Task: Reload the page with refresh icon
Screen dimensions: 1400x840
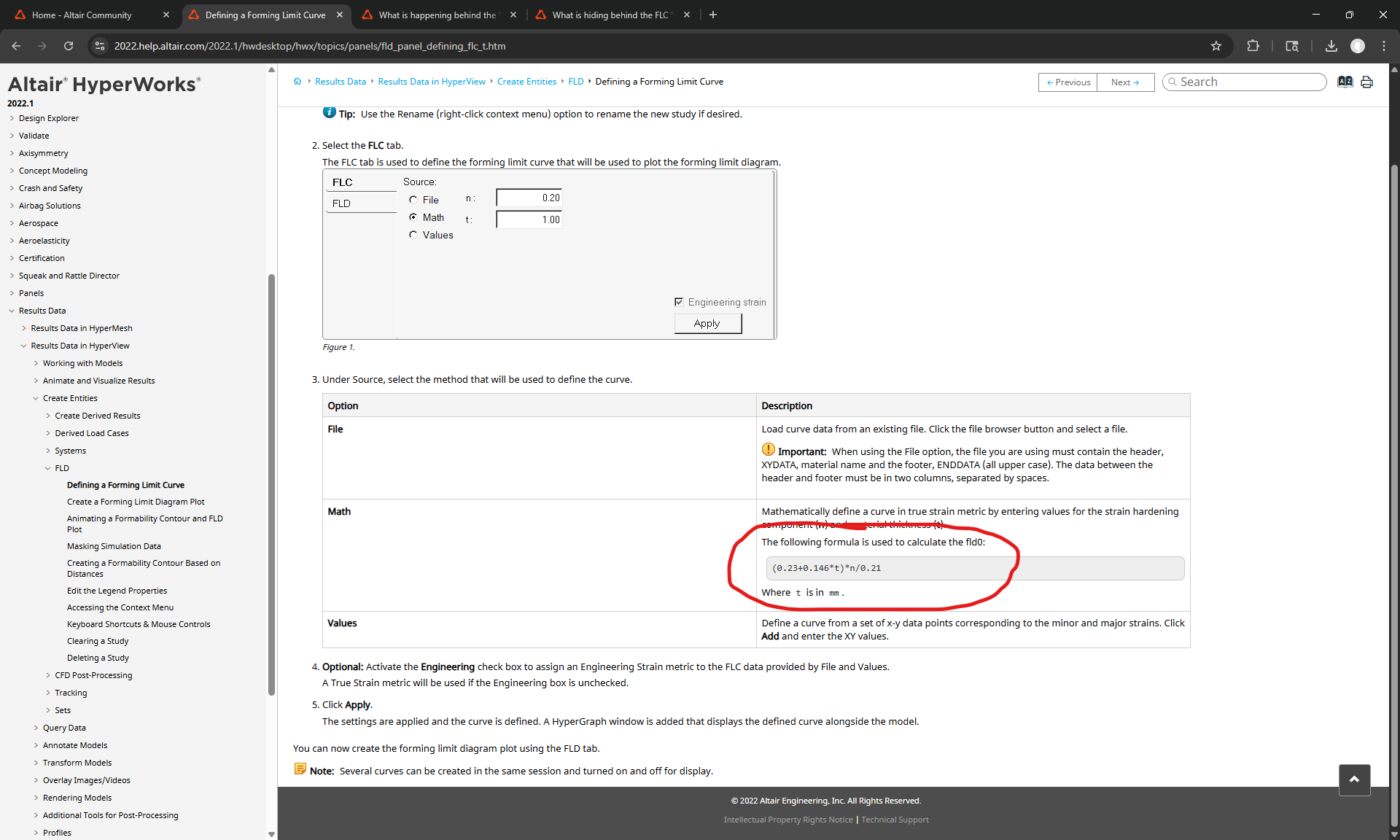Action: [69, 46]
